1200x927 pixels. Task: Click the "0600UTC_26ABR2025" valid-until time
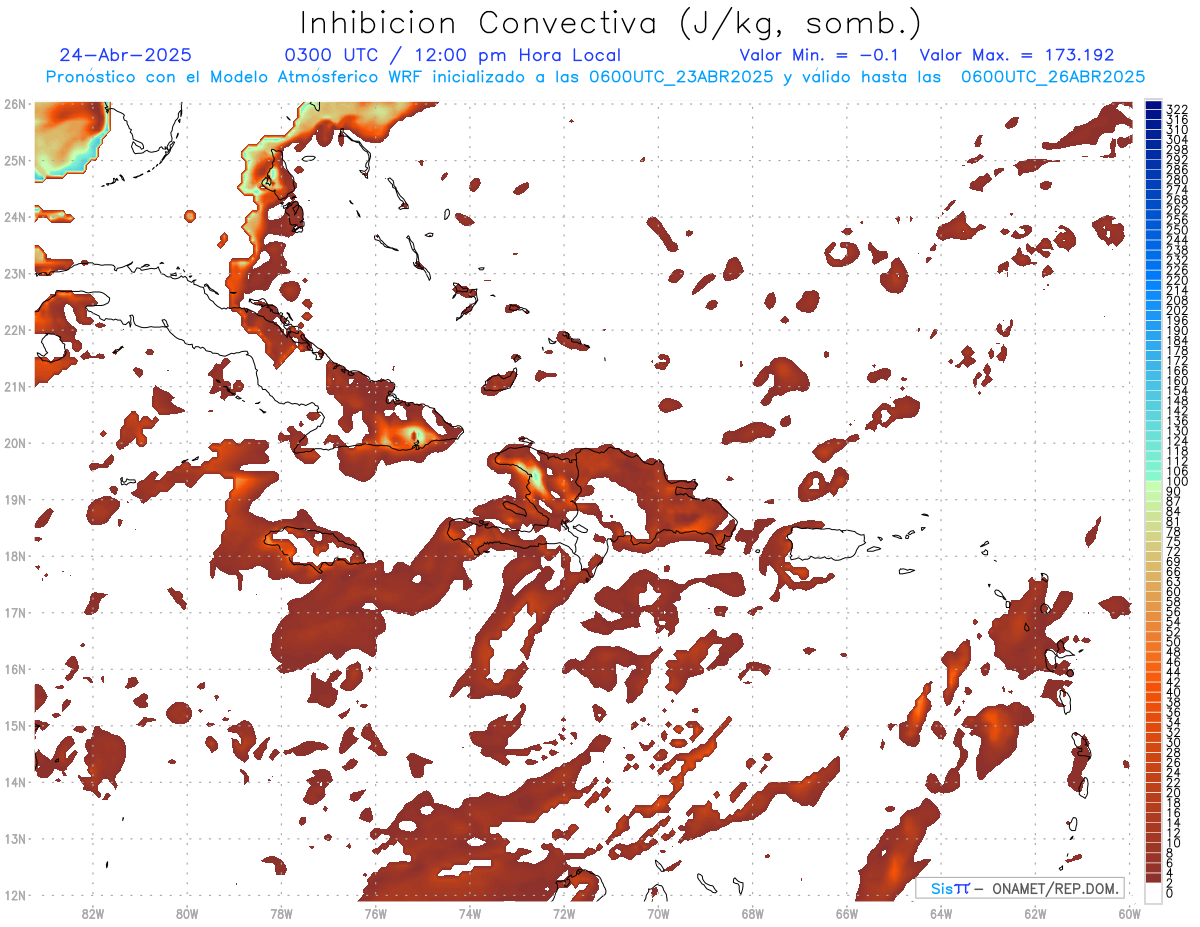[1052, 77]
